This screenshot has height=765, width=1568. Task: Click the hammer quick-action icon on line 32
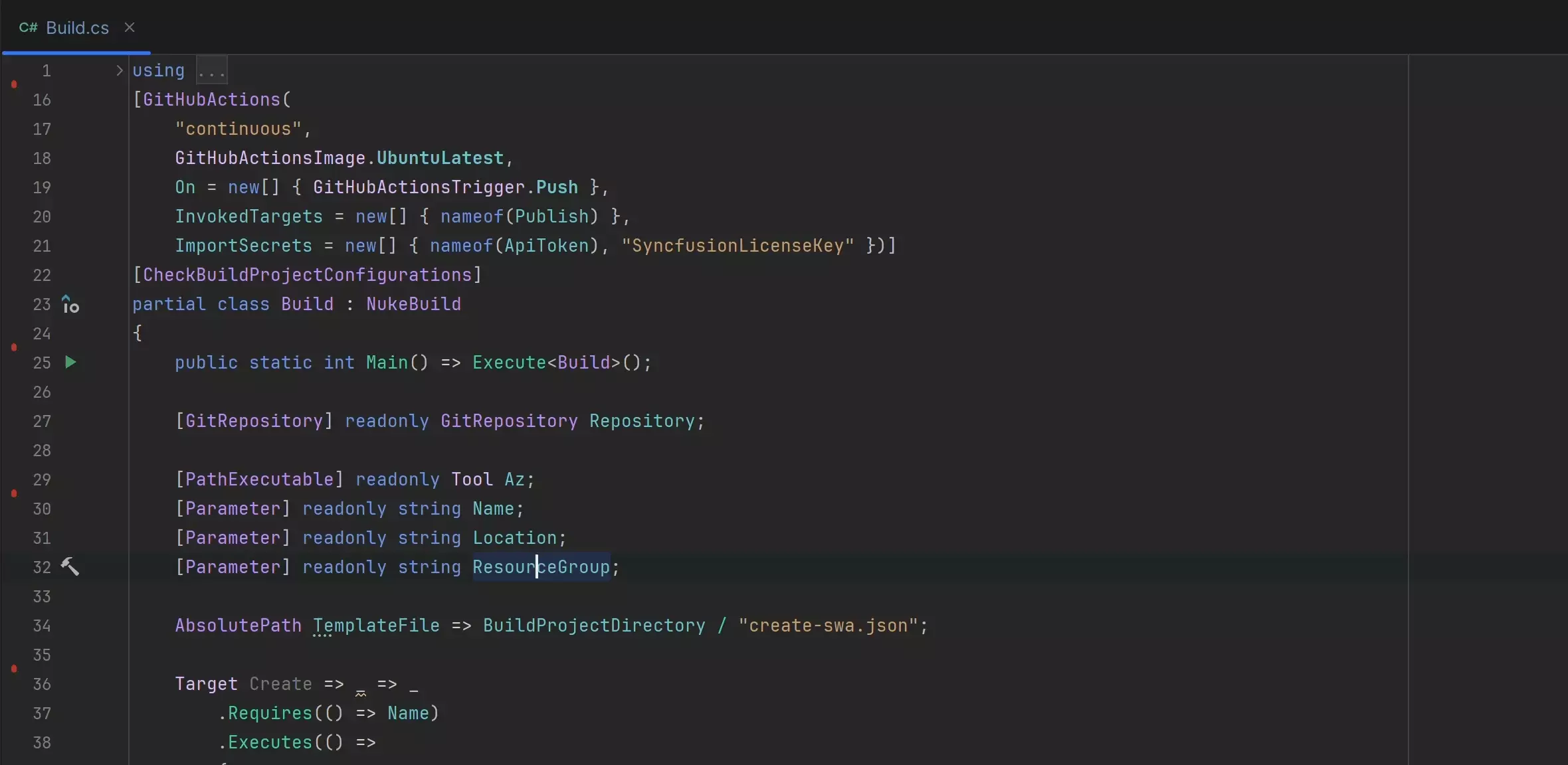tap(70, 566)
